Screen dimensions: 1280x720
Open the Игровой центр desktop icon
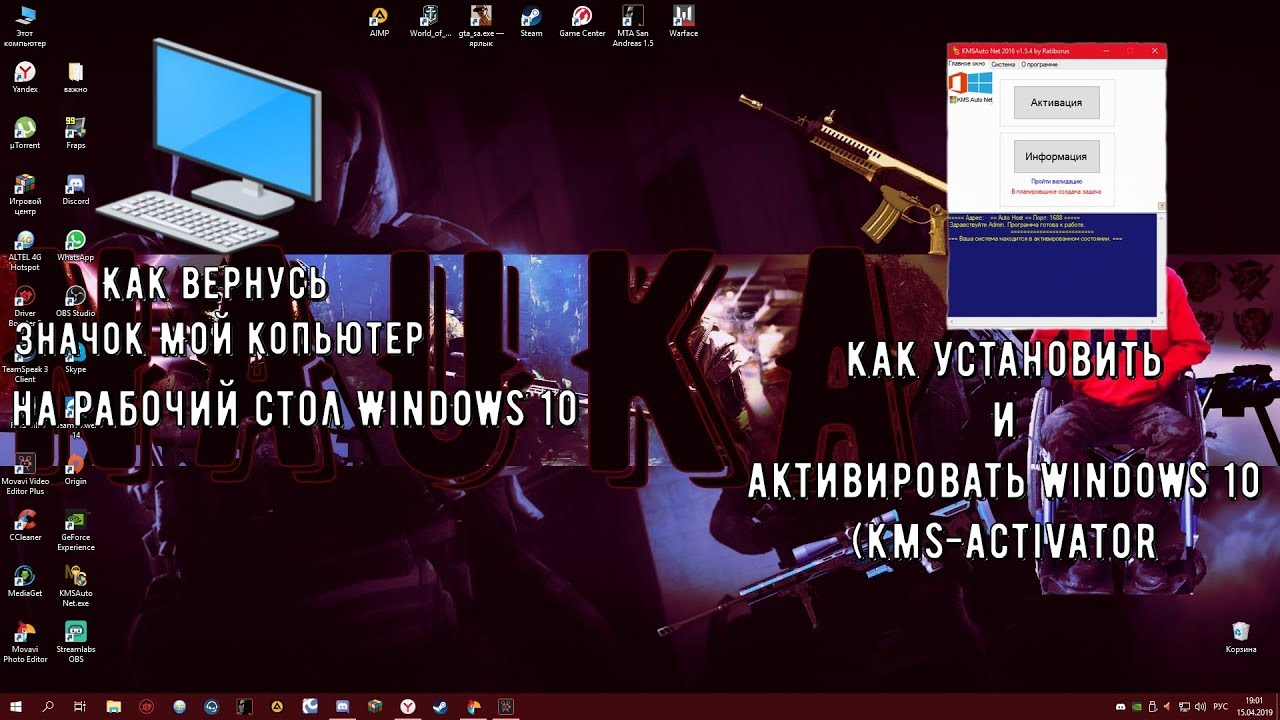[x=25, y=194]
